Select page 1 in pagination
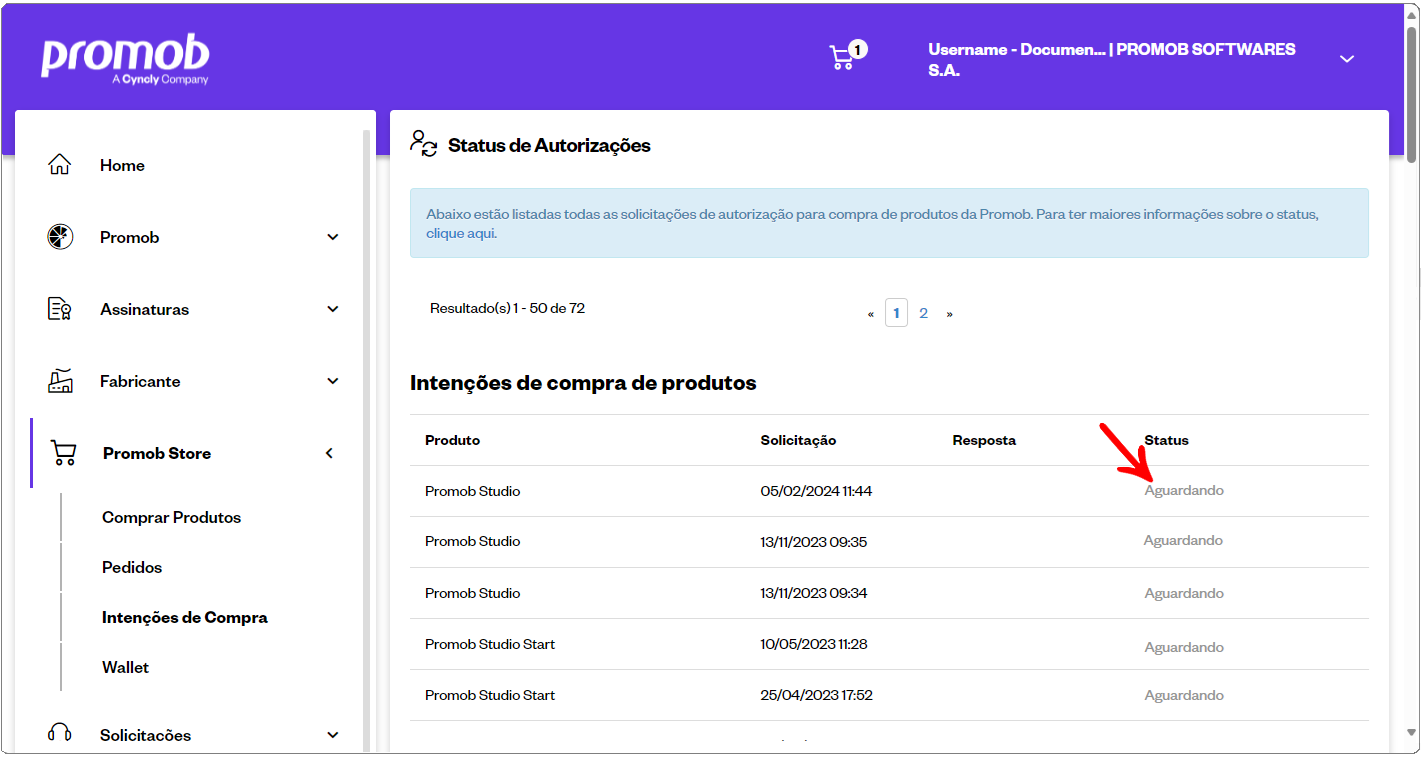 [896, 313]
